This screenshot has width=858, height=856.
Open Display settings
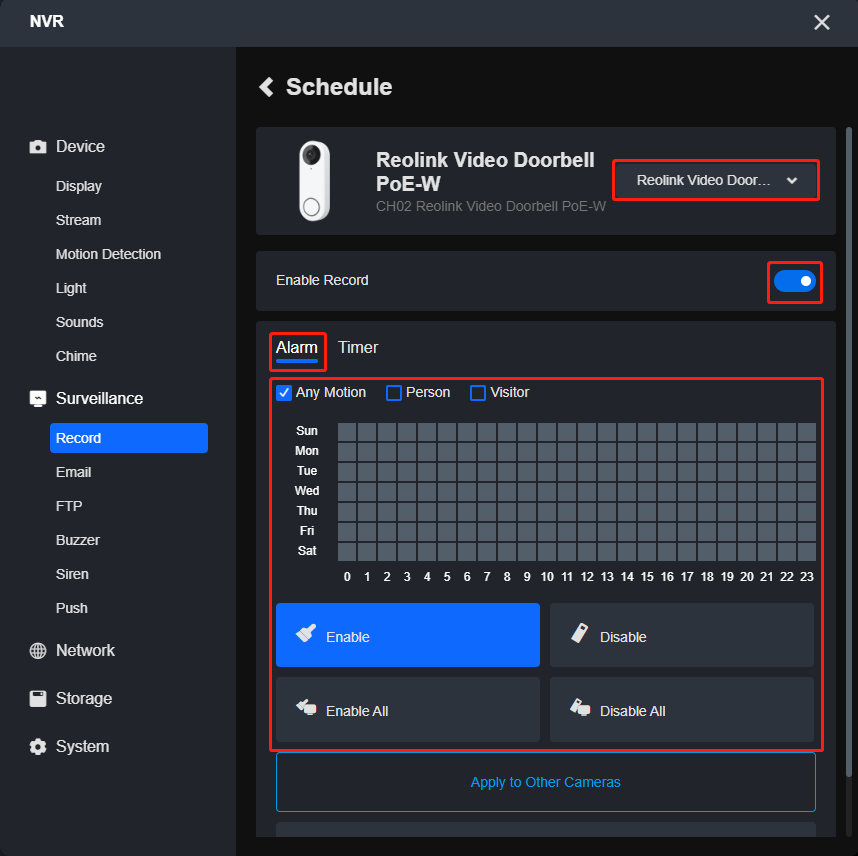pos(79,187)
